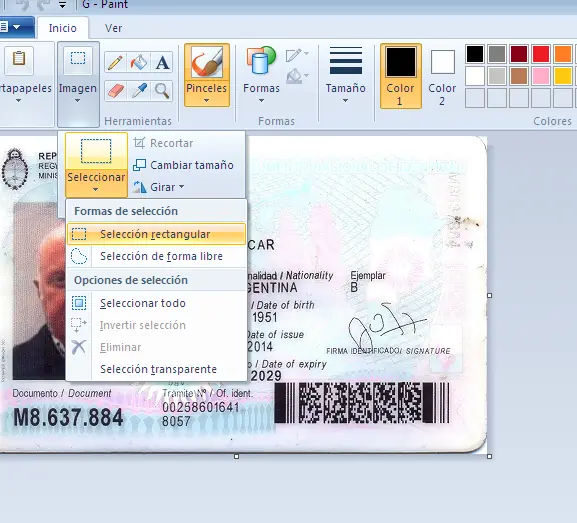This screenshot has width=577, height=523.
Task: Select the Fill with color bucket tool
Action: tap(139, 62)
